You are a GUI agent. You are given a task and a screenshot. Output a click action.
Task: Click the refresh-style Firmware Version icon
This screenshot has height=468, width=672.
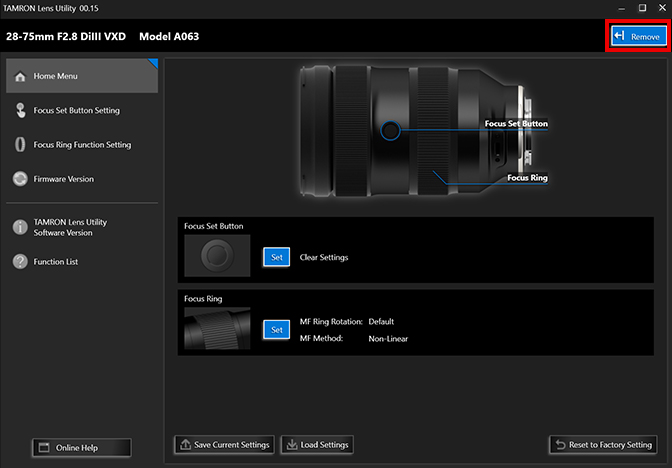click(20, 179)
